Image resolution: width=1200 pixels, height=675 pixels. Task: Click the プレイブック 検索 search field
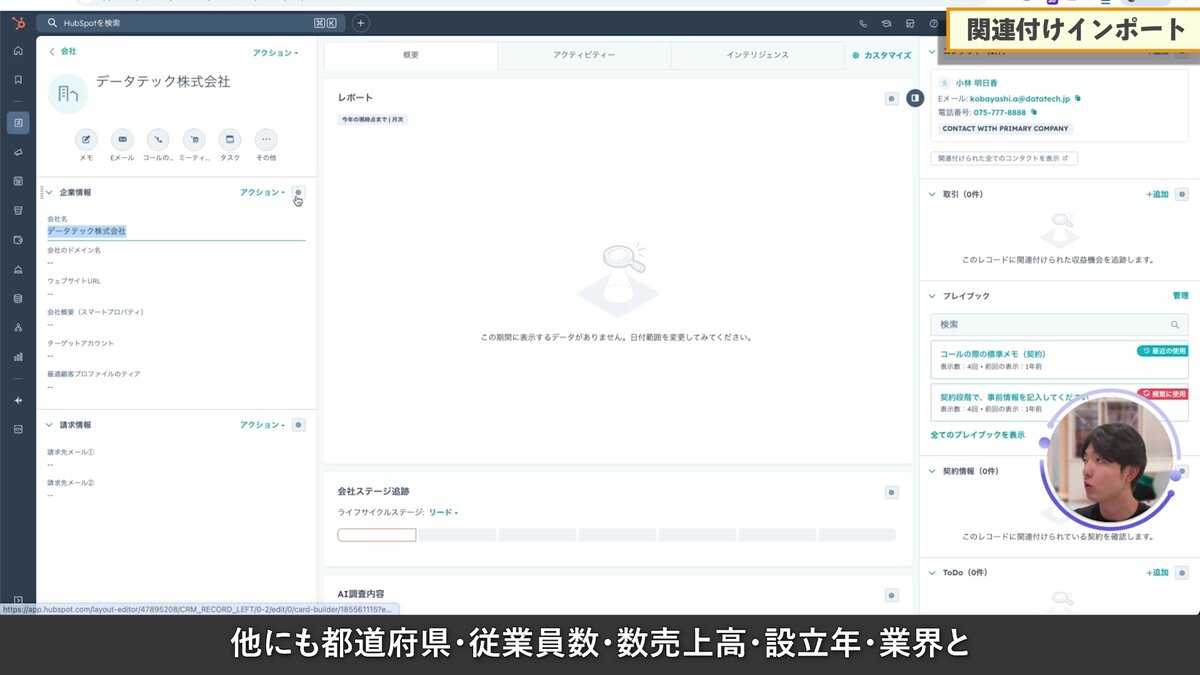[1050, 325]
